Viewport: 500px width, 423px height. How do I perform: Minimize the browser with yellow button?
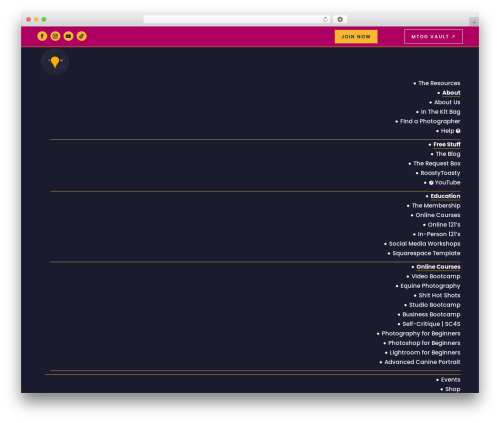pos(36,19)
